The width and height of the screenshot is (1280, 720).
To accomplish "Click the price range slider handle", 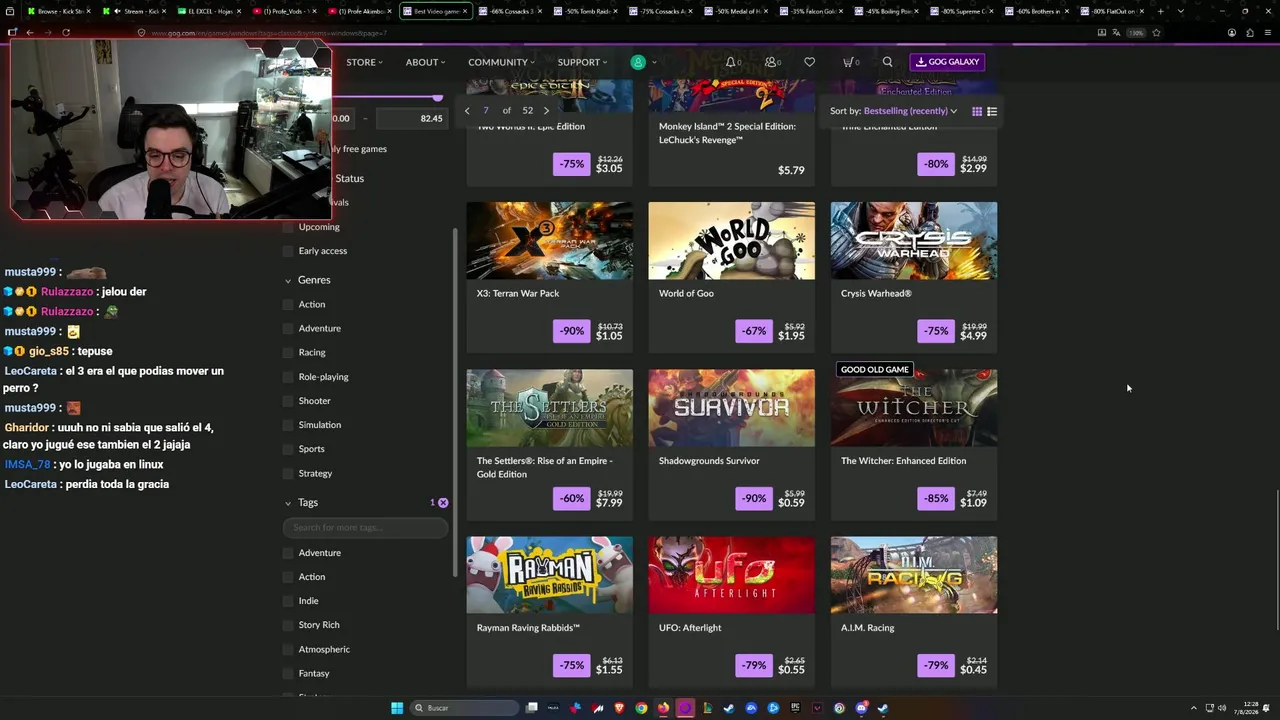I will (x=437, y=97).
